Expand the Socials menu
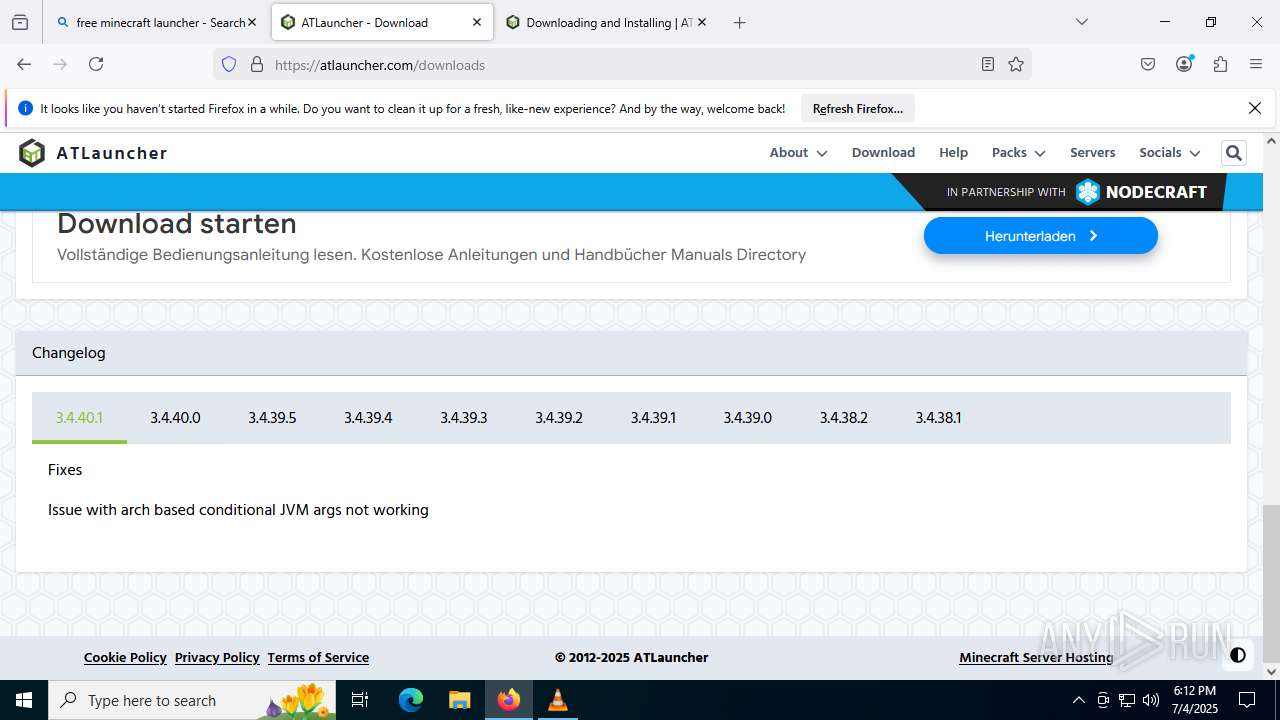The width and height of the screenshot is (1280, 720). [1169, 152]
